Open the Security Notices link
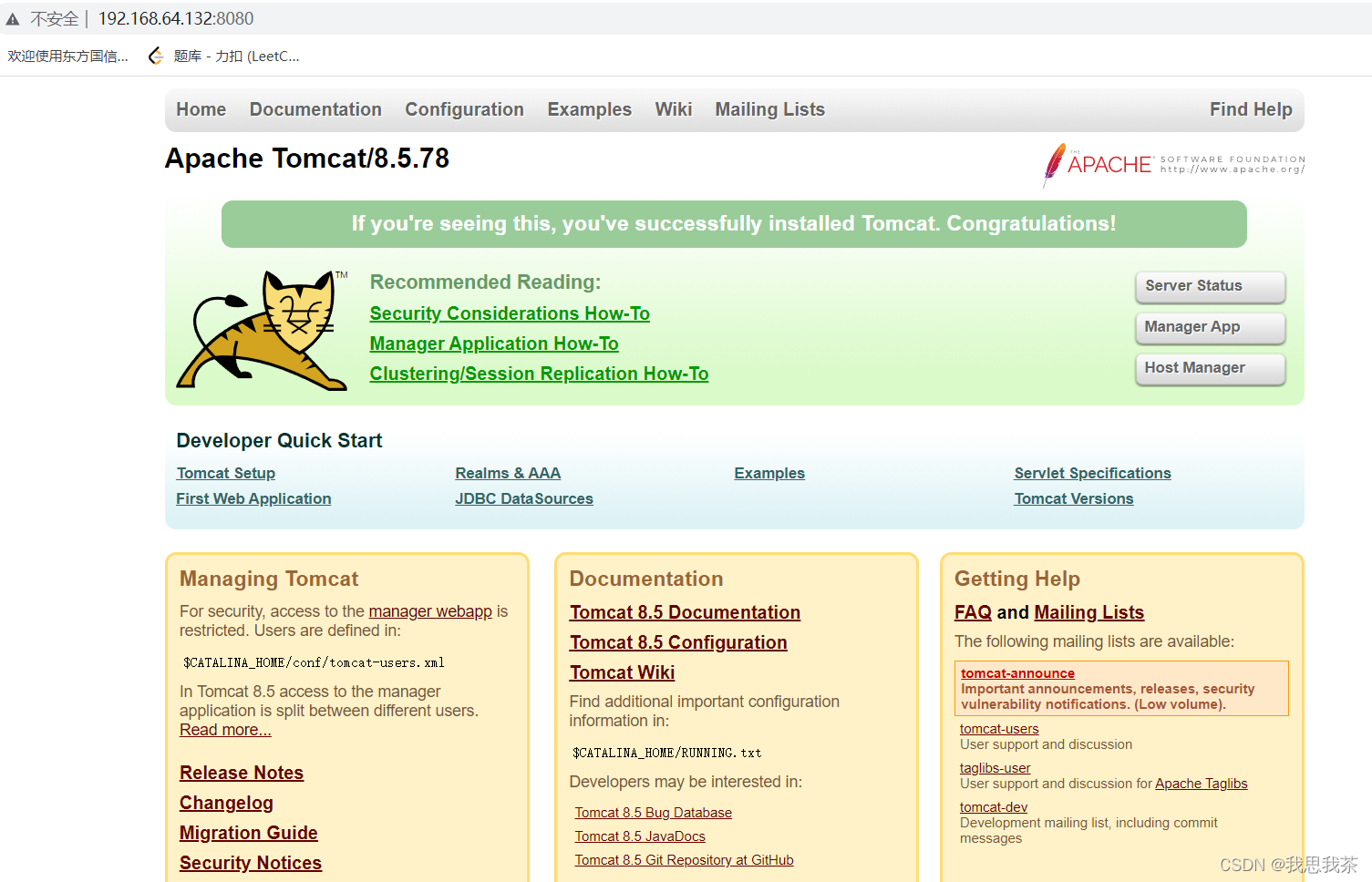 (x=251, y=863)
